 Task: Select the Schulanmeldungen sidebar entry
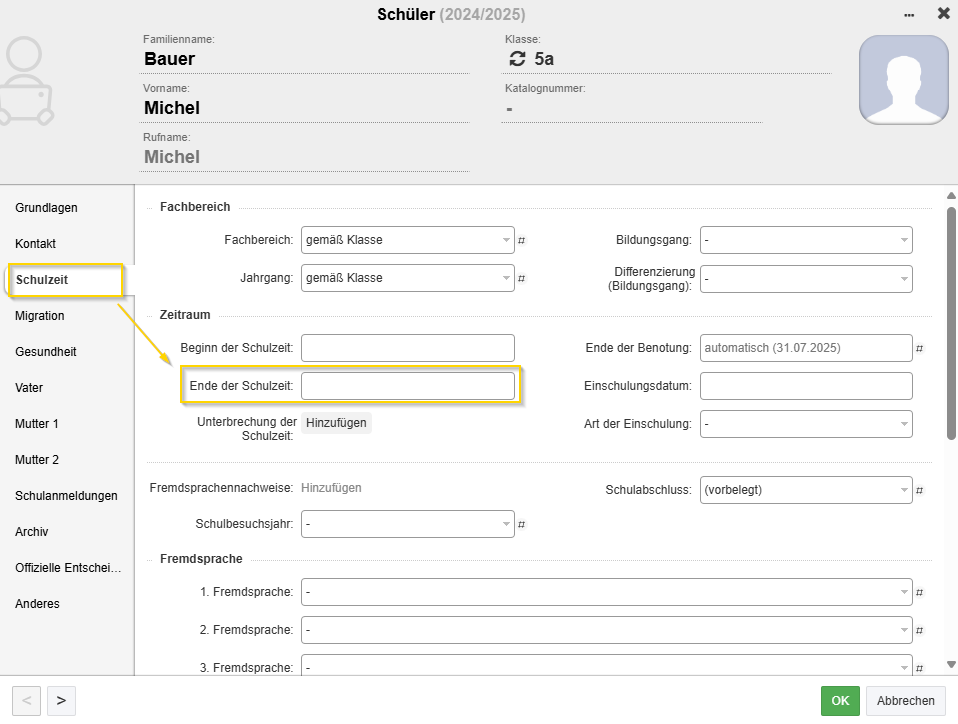pyautogui.click(x=66, y=496)
